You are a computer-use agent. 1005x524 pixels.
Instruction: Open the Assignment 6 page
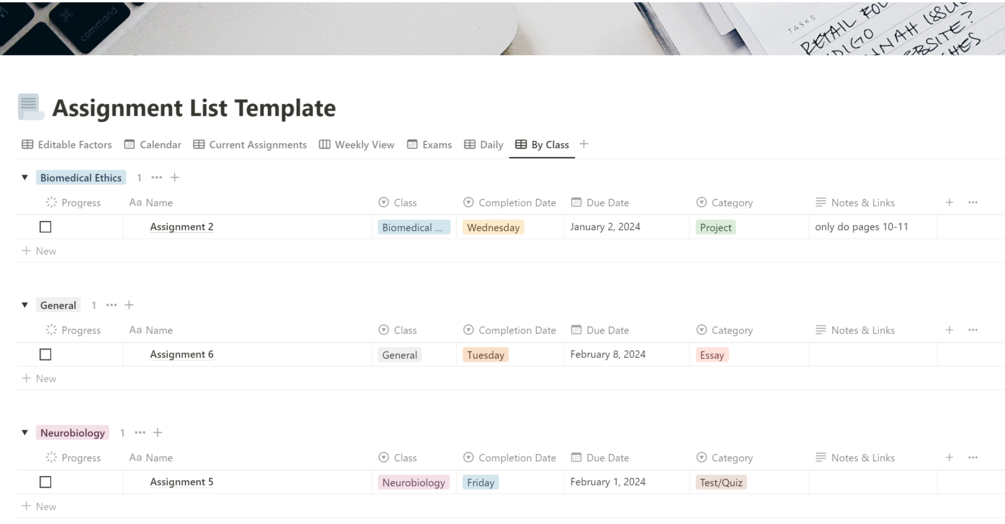[x=182, y=354]
